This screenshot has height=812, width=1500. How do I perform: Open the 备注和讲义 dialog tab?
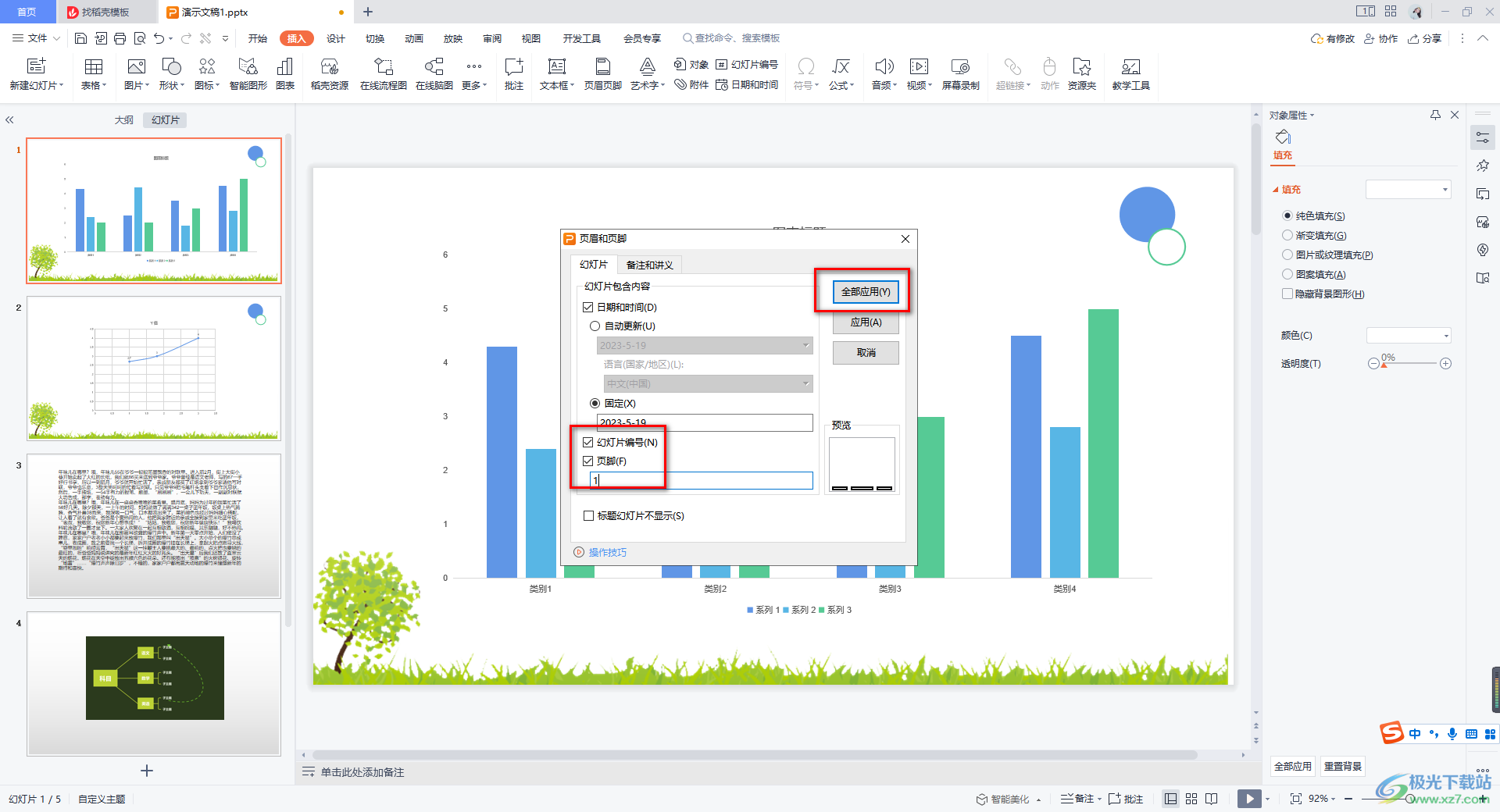tap(650, 265)
